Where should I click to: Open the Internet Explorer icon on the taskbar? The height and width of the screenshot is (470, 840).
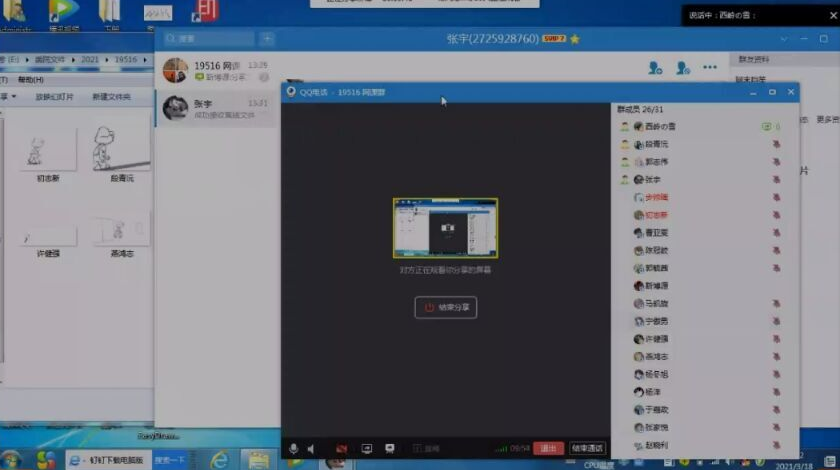(x=219, y=460)
